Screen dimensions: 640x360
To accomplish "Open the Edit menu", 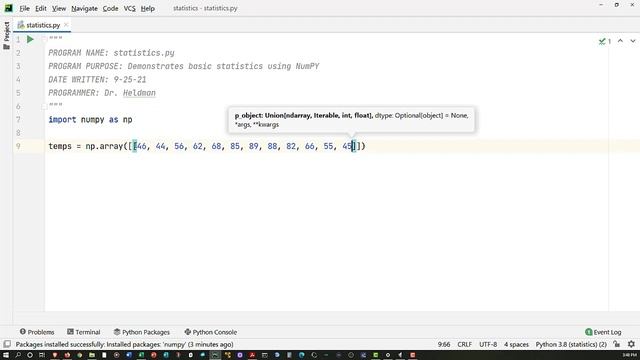I will pos(41,8).
